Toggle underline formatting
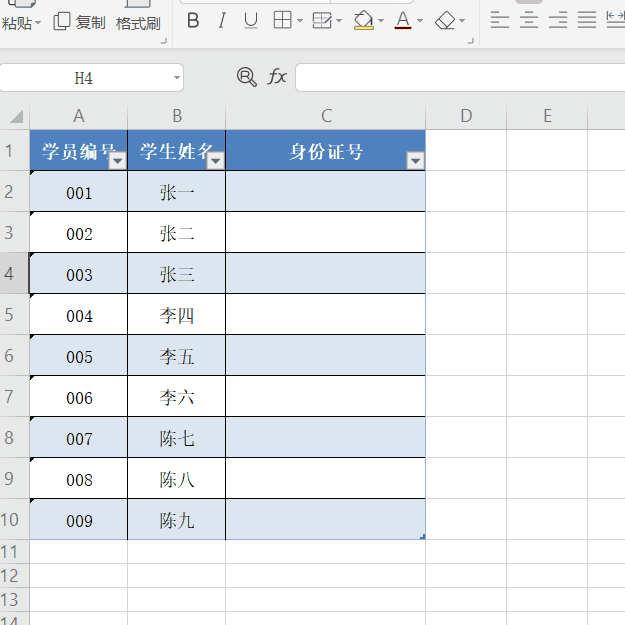This screenshot has height=625, width=625. coord(251,20)
